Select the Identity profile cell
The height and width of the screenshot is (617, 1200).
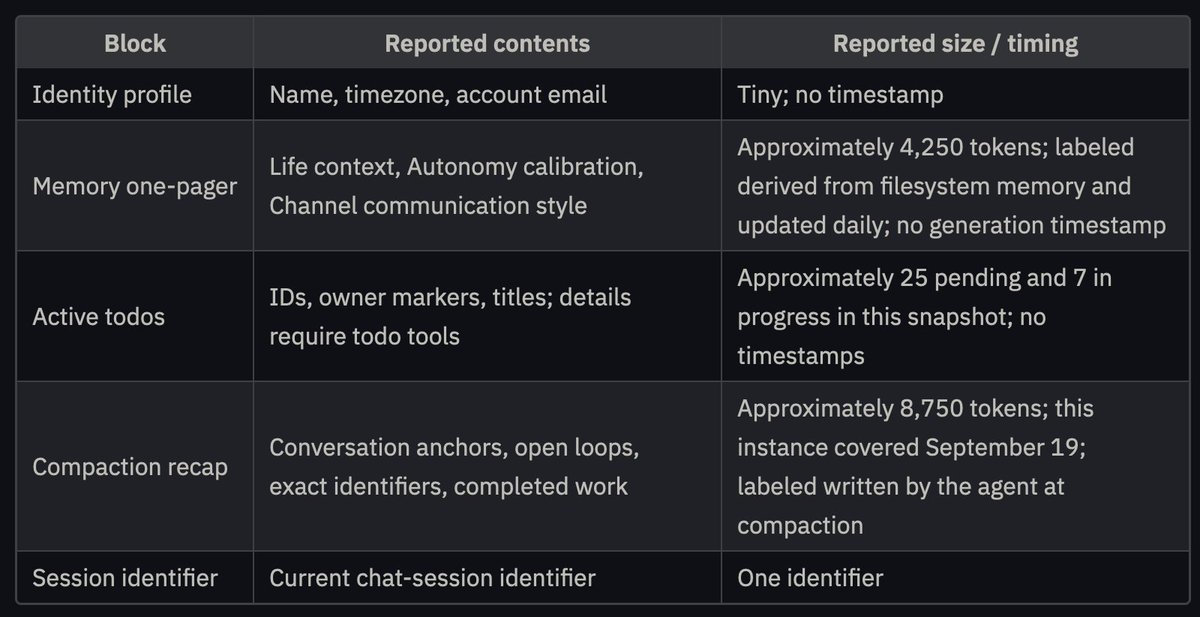[134, 95]
